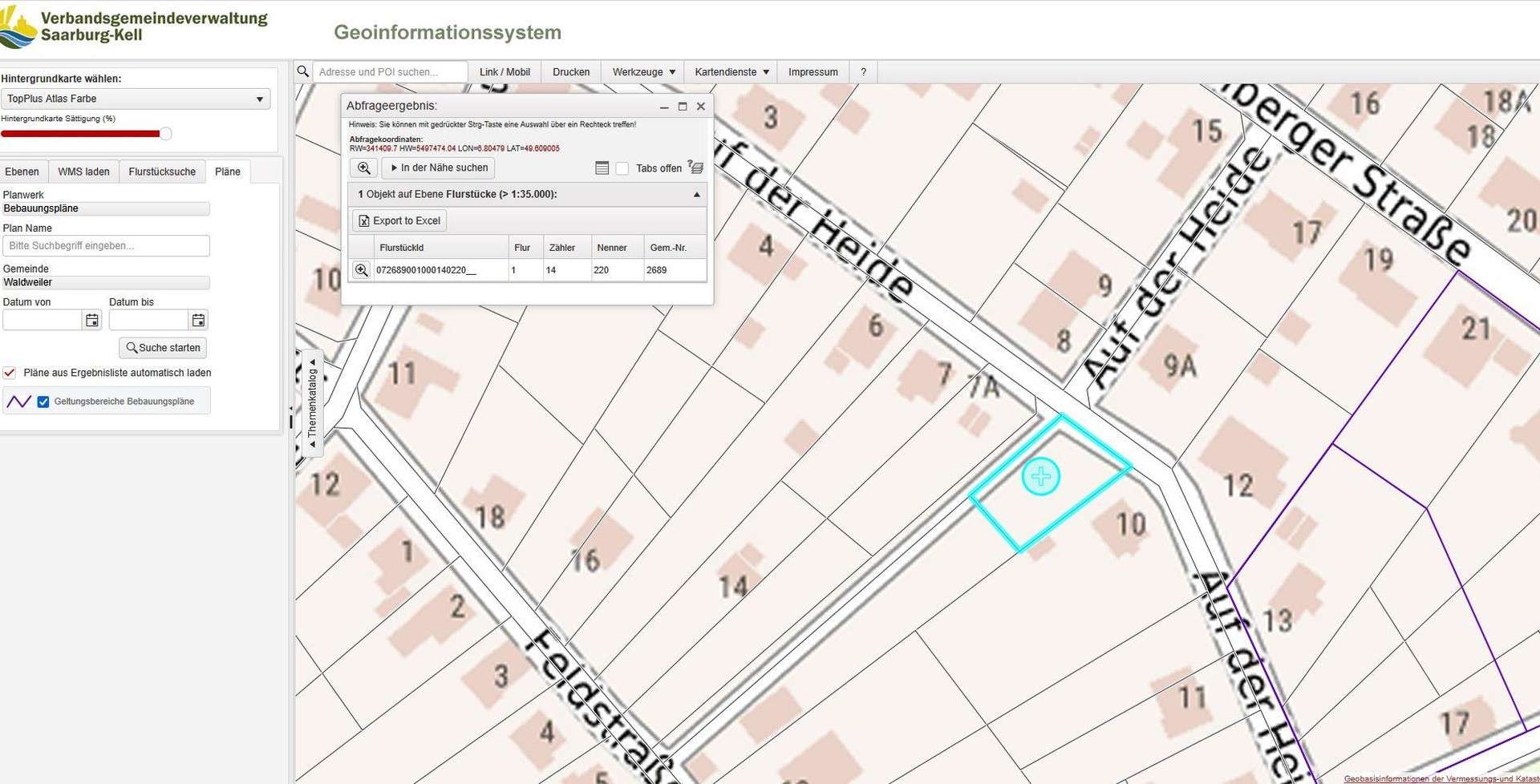This screenshot has height=784, width=1540.
Task: Uncheck Pläne aus Ergebnisliste automatisch laden
Action: (x=10, y=373)
